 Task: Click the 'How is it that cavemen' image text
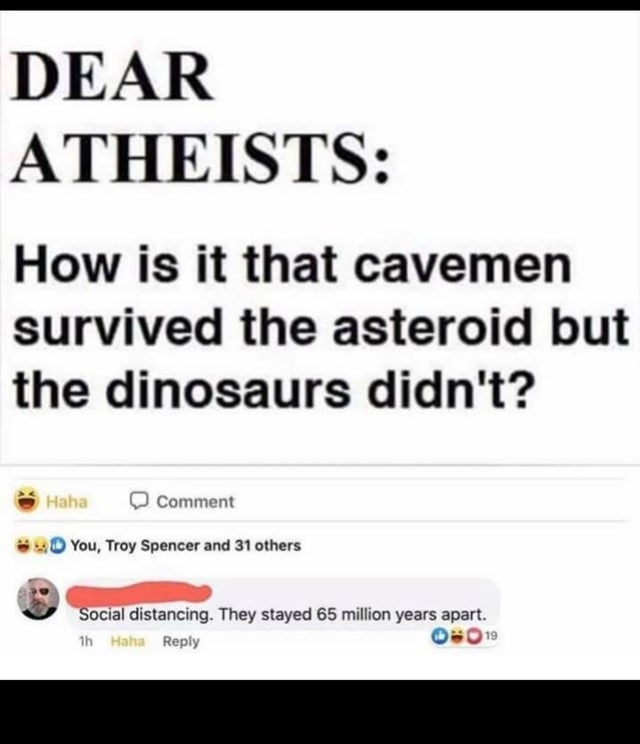[x=293, y=265]
